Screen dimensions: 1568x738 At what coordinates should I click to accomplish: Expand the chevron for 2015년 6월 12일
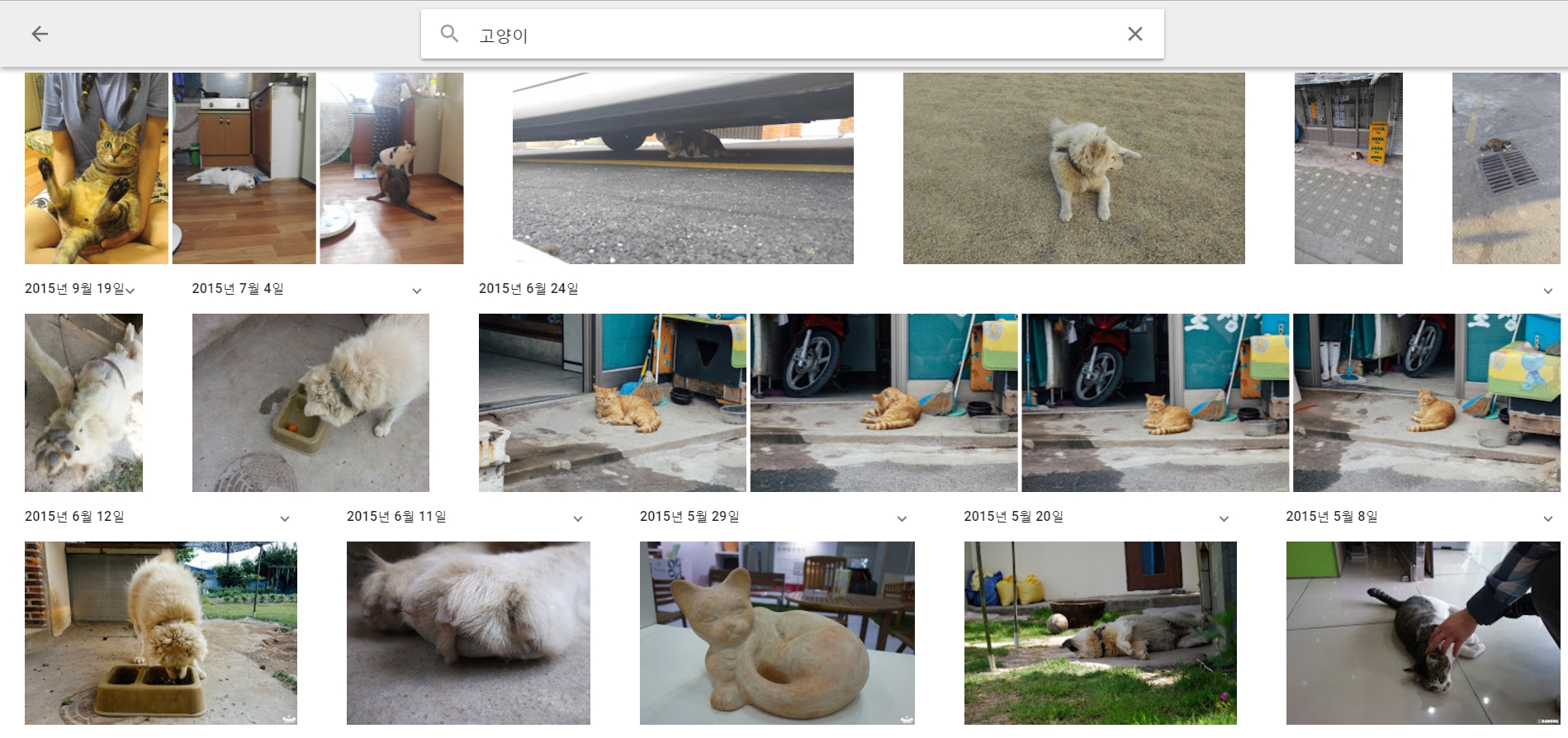coord(285,518)
